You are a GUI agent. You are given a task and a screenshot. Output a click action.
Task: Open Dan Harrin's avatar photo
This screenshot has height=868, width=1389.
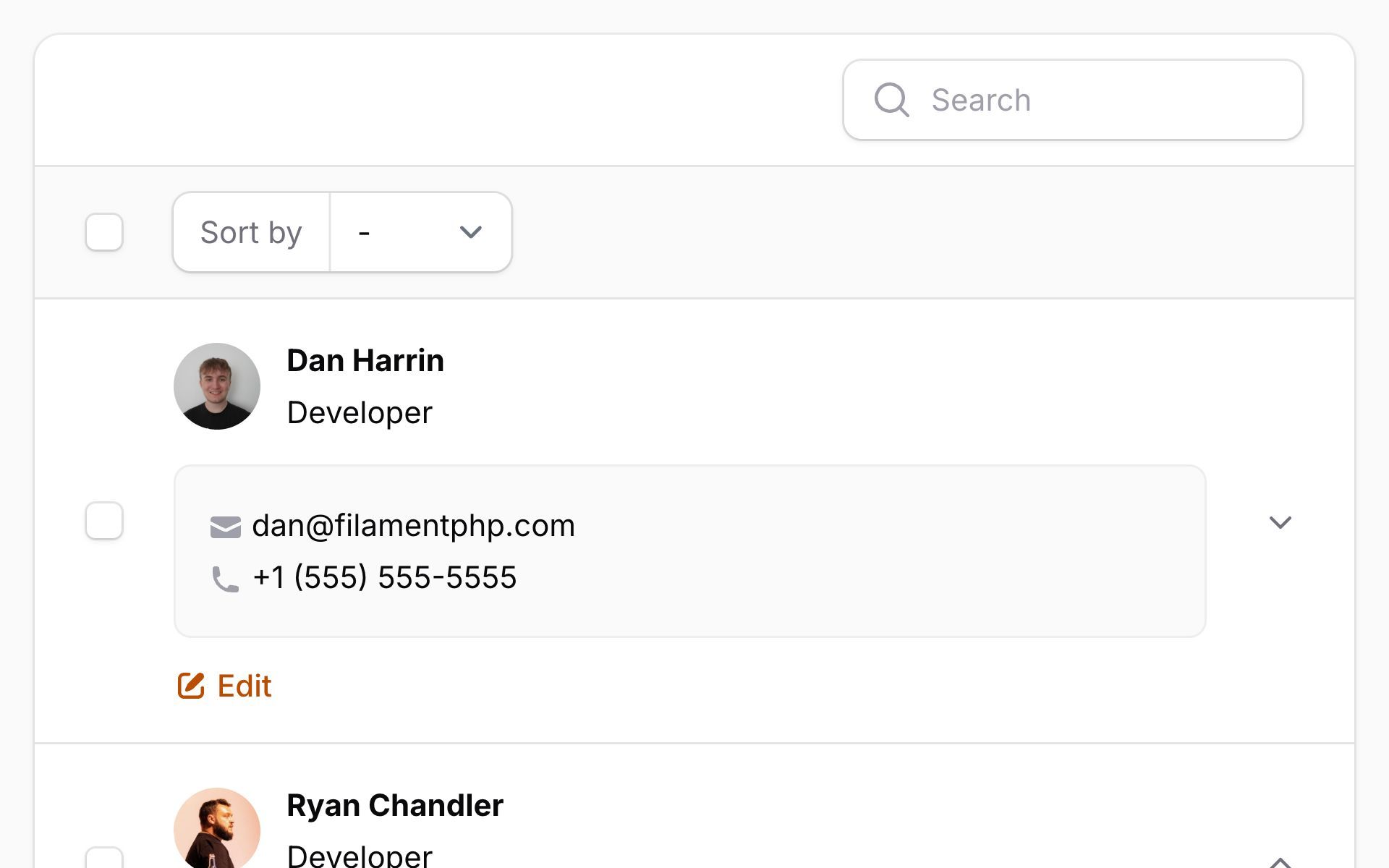click(217, 386)
